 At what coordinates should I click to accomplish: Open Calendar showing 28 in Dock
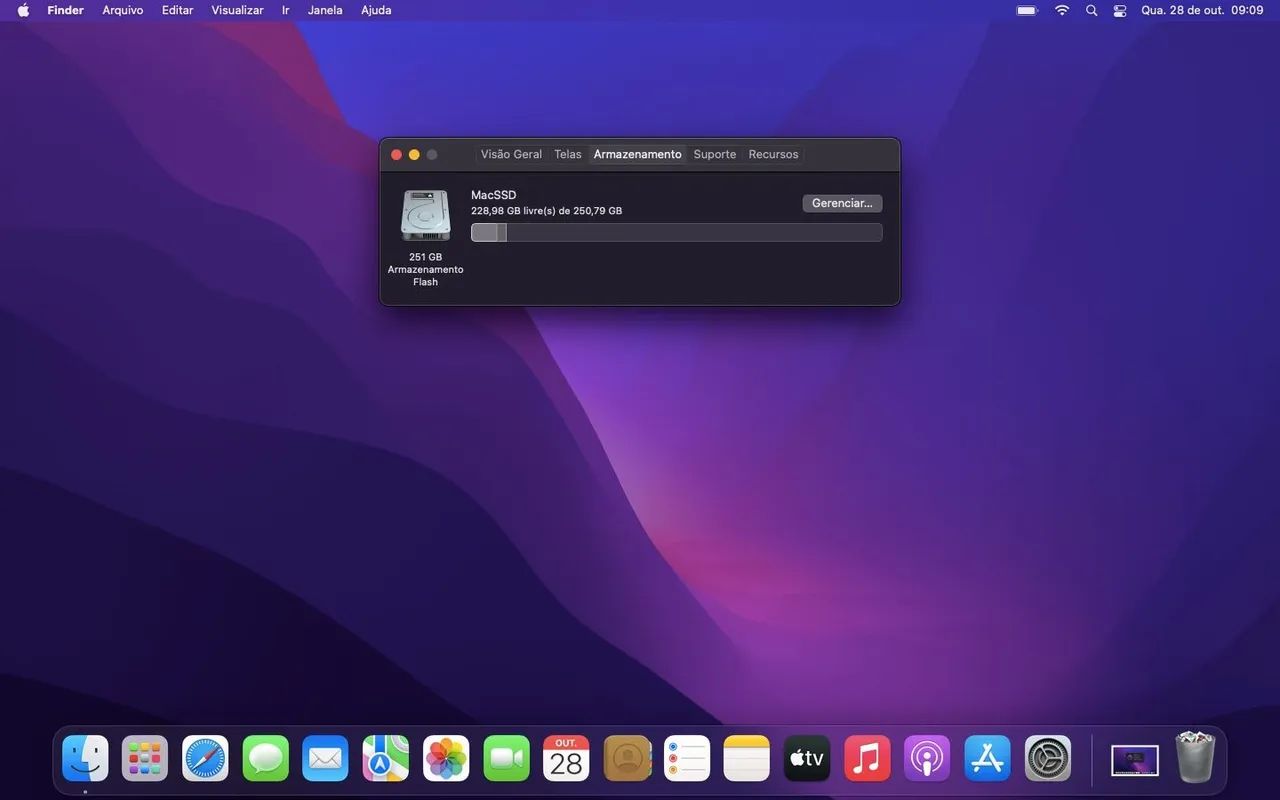tap(566, 758)
